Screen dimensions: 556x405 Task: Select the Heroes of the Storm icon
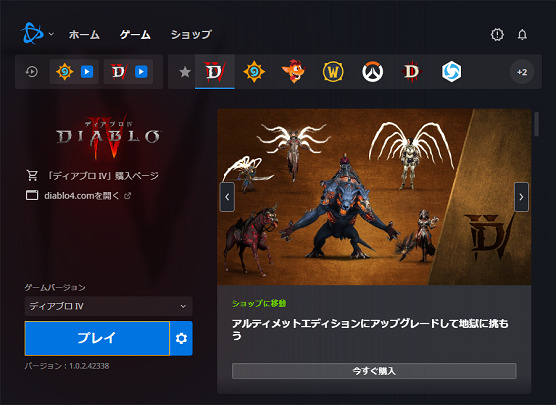[451, 72]
